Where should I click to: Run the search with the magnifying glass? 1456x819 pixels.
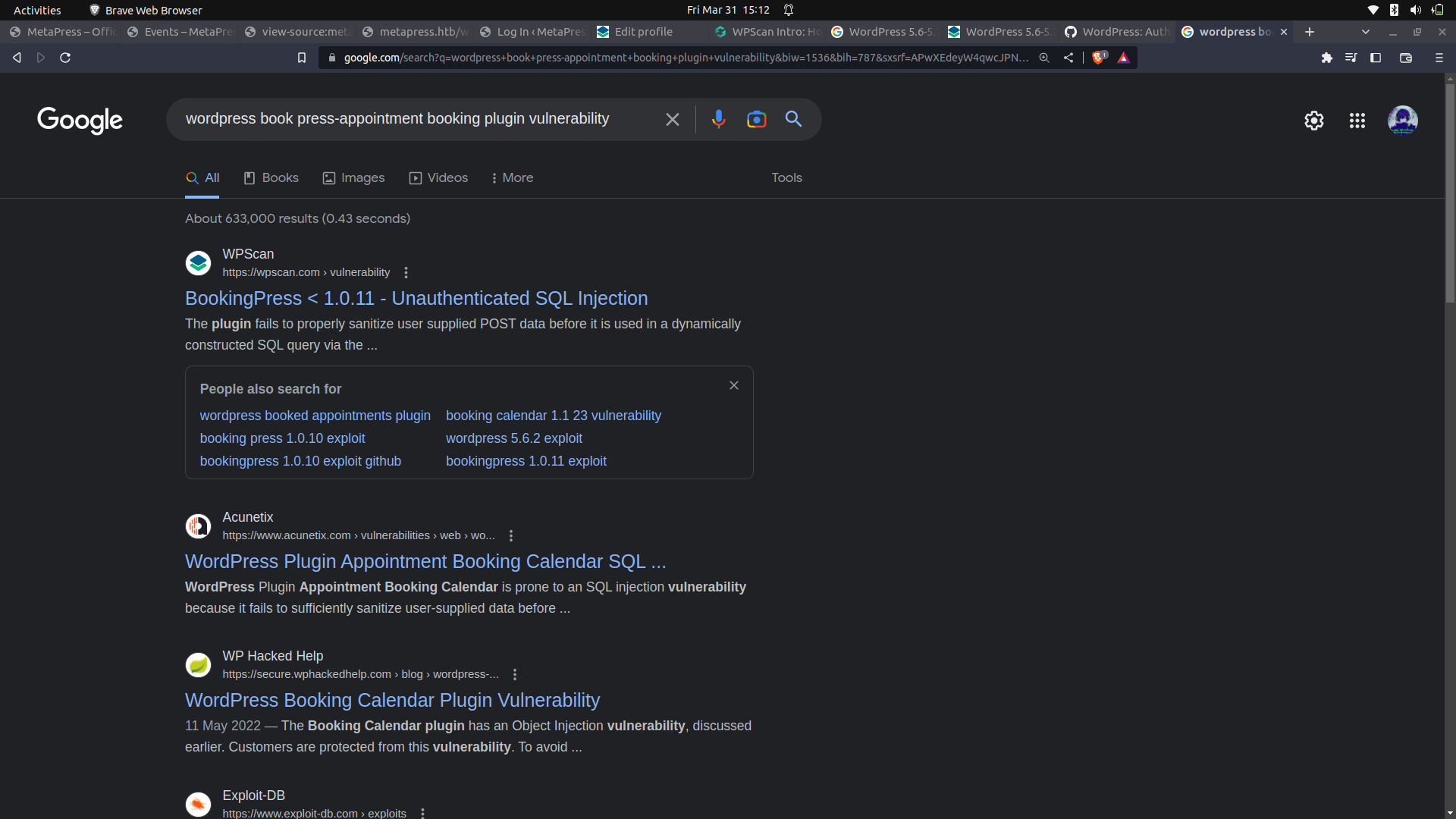point(794,119)
